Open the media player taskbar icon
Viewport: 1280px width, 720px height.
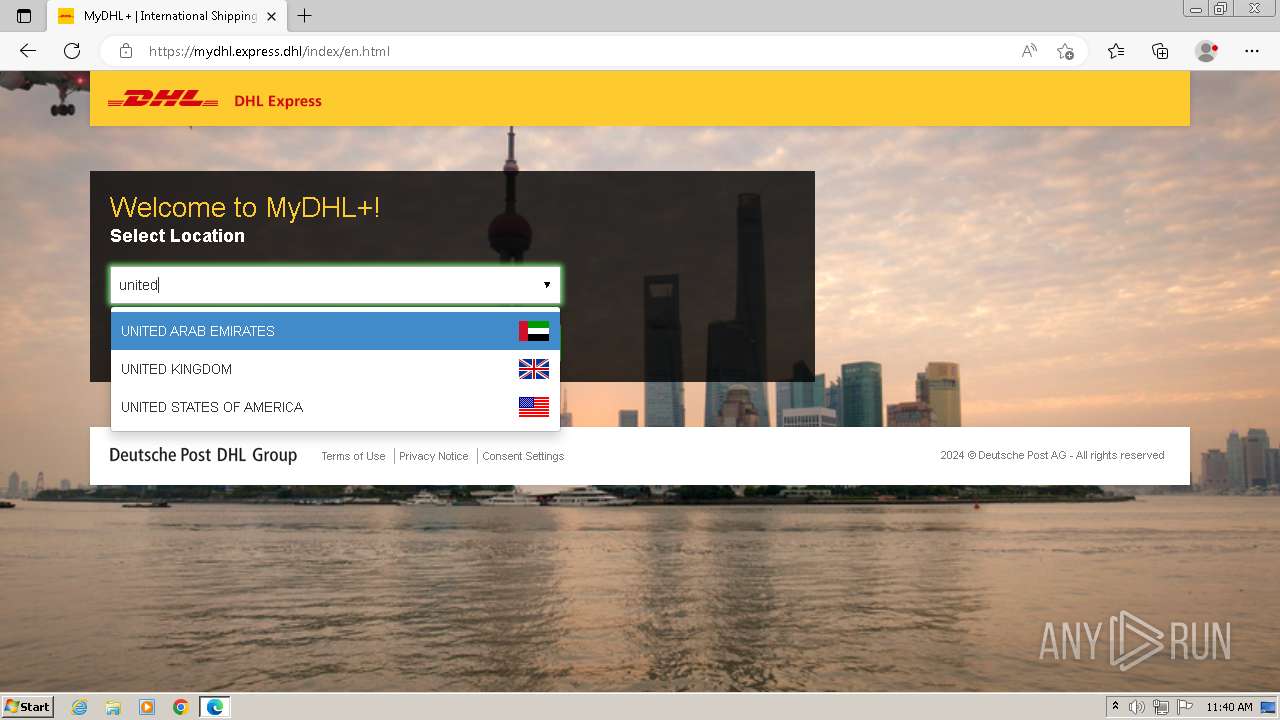147,707
